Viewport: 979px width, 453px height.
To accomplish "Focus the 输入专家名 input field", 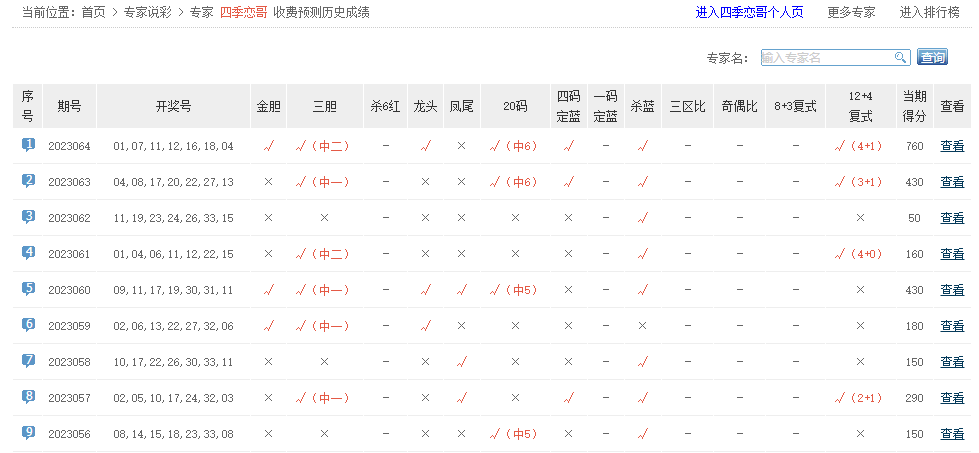I will pyautogui.click(x=826, y=58).
